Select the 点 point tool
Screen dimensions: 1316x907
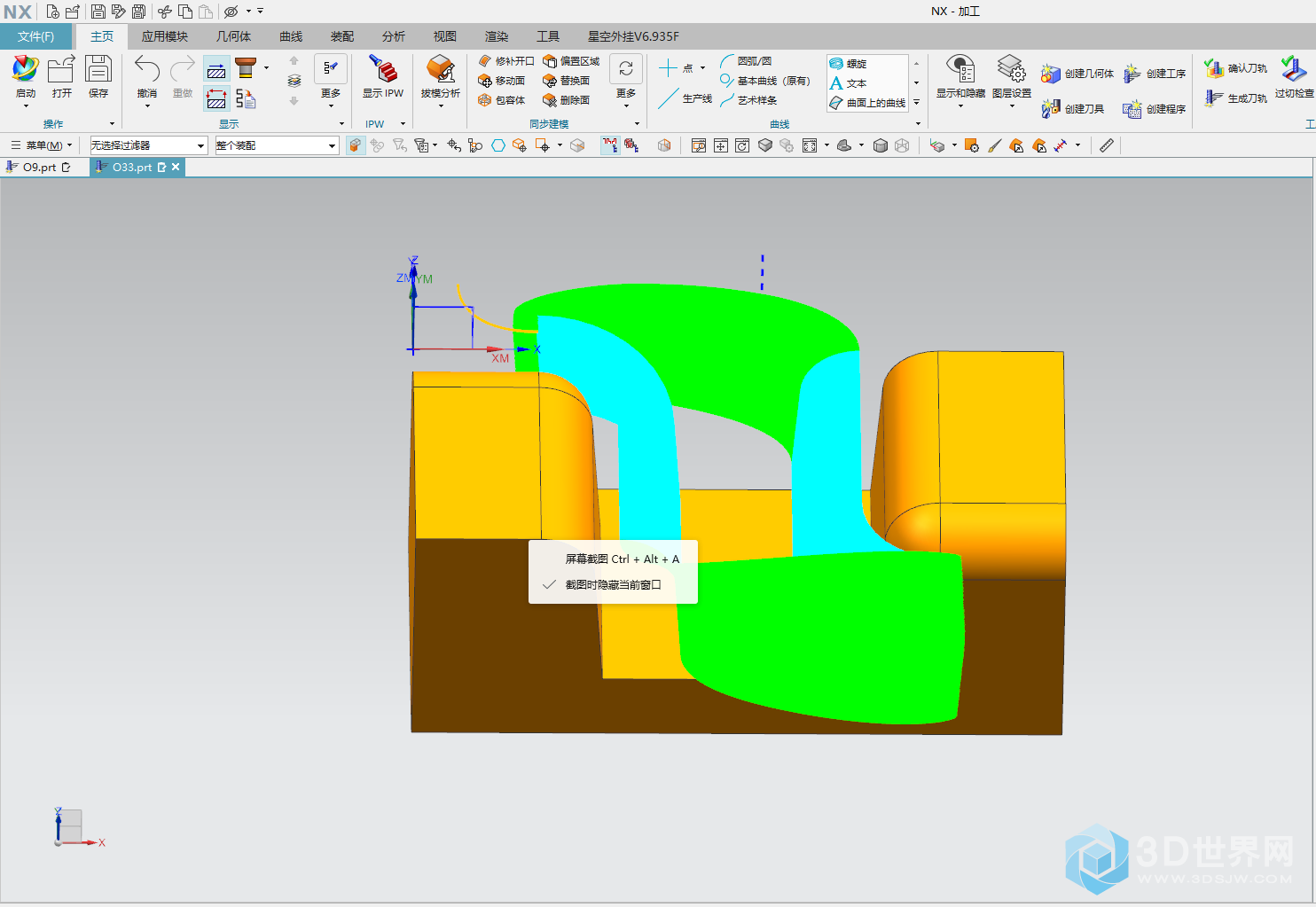676,68
